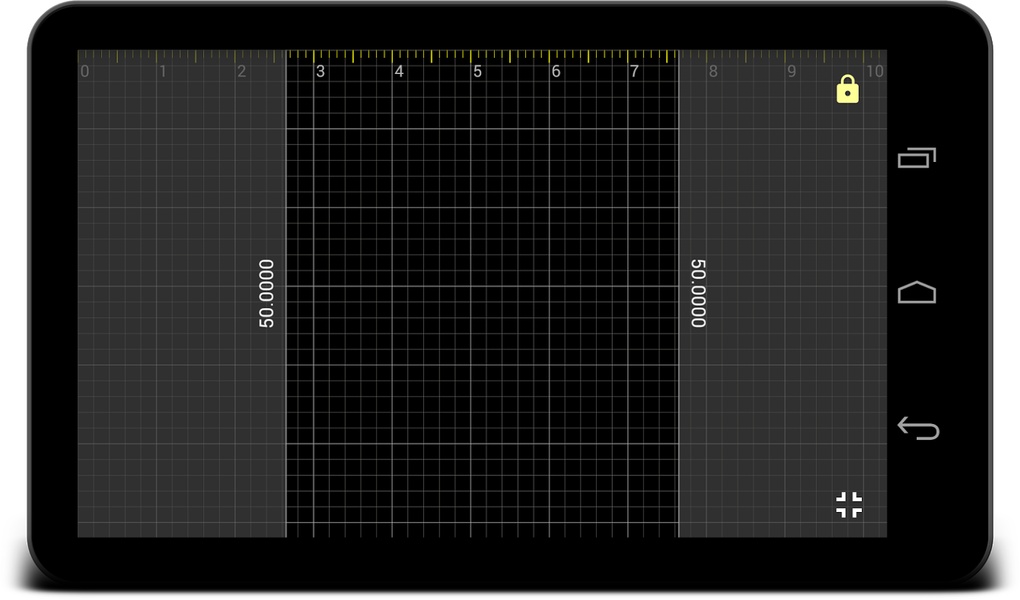Tap the Android home button

917,293
